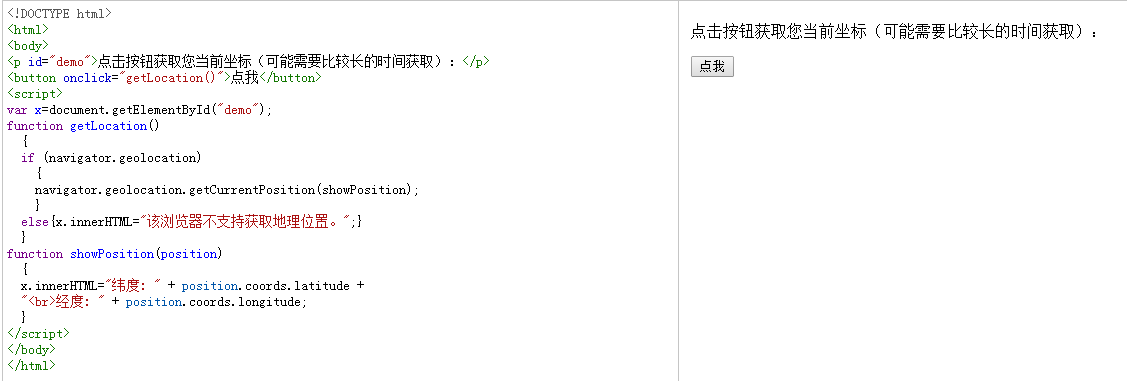Click the opening <script> tag line
The image size is (1127, 381).
pyautogui.click(x=34, y=93)
